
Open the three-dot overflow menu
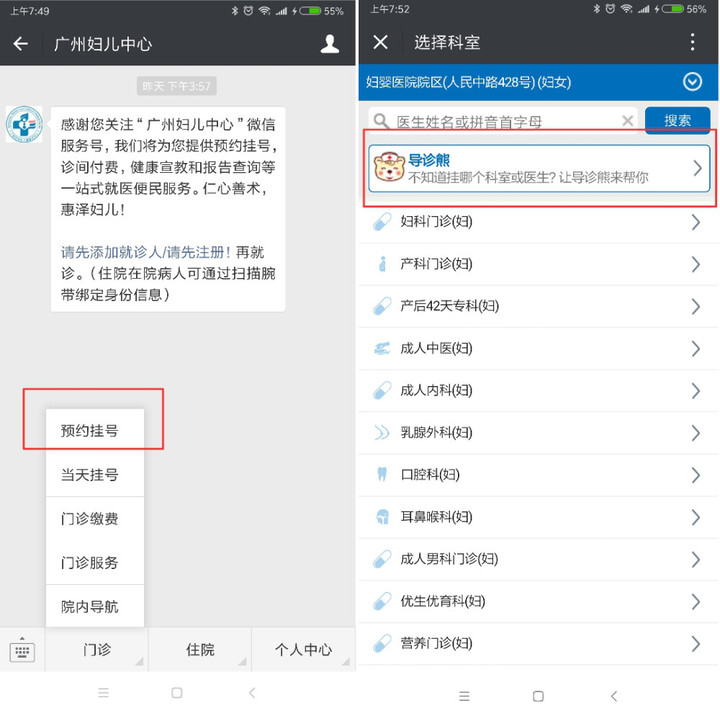point(692,42)
